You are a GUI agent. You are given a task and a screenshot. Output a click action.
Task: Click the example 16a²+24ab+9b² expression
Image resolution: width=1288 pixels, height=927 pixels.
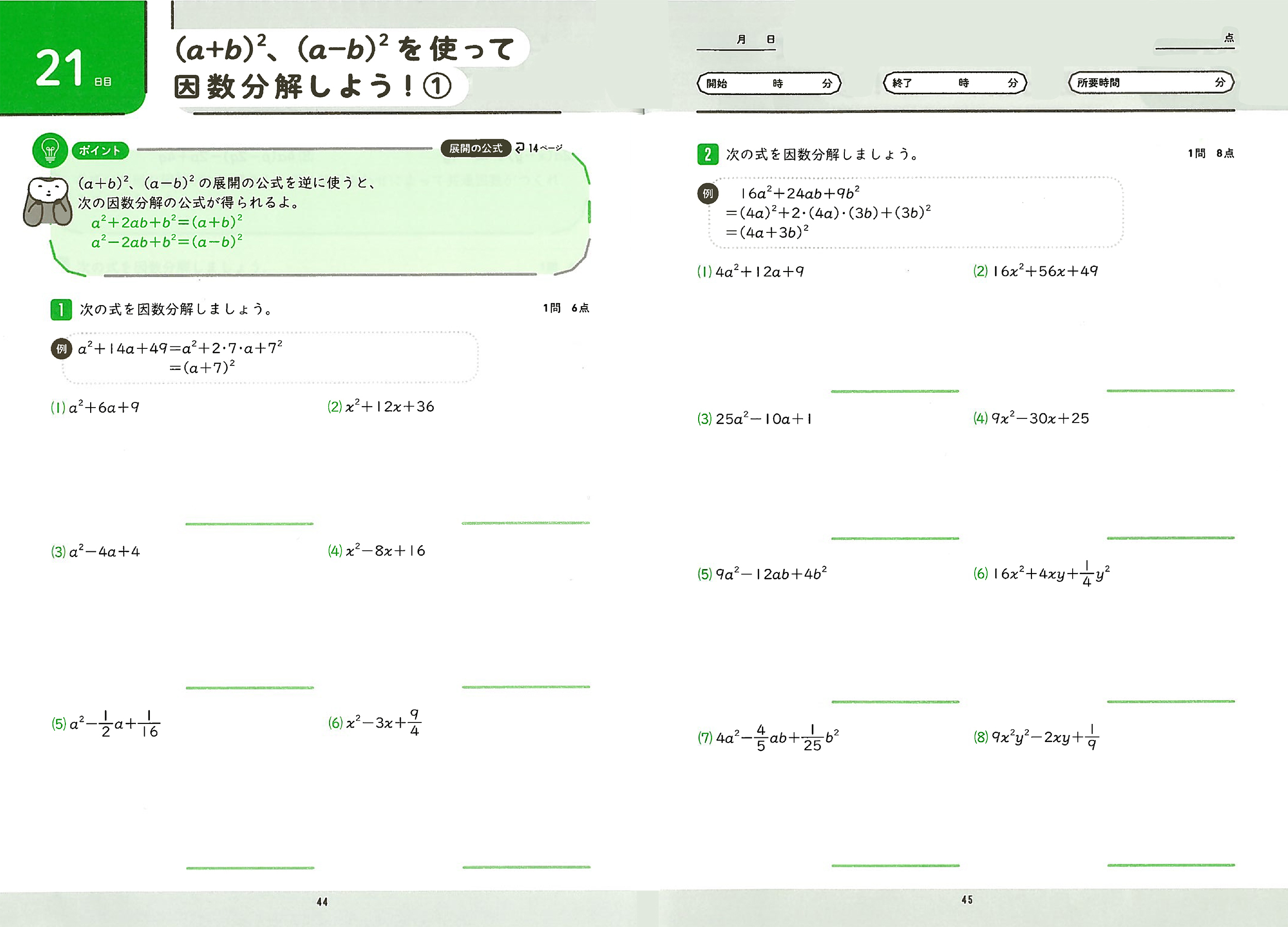click(x=800, y=193)
